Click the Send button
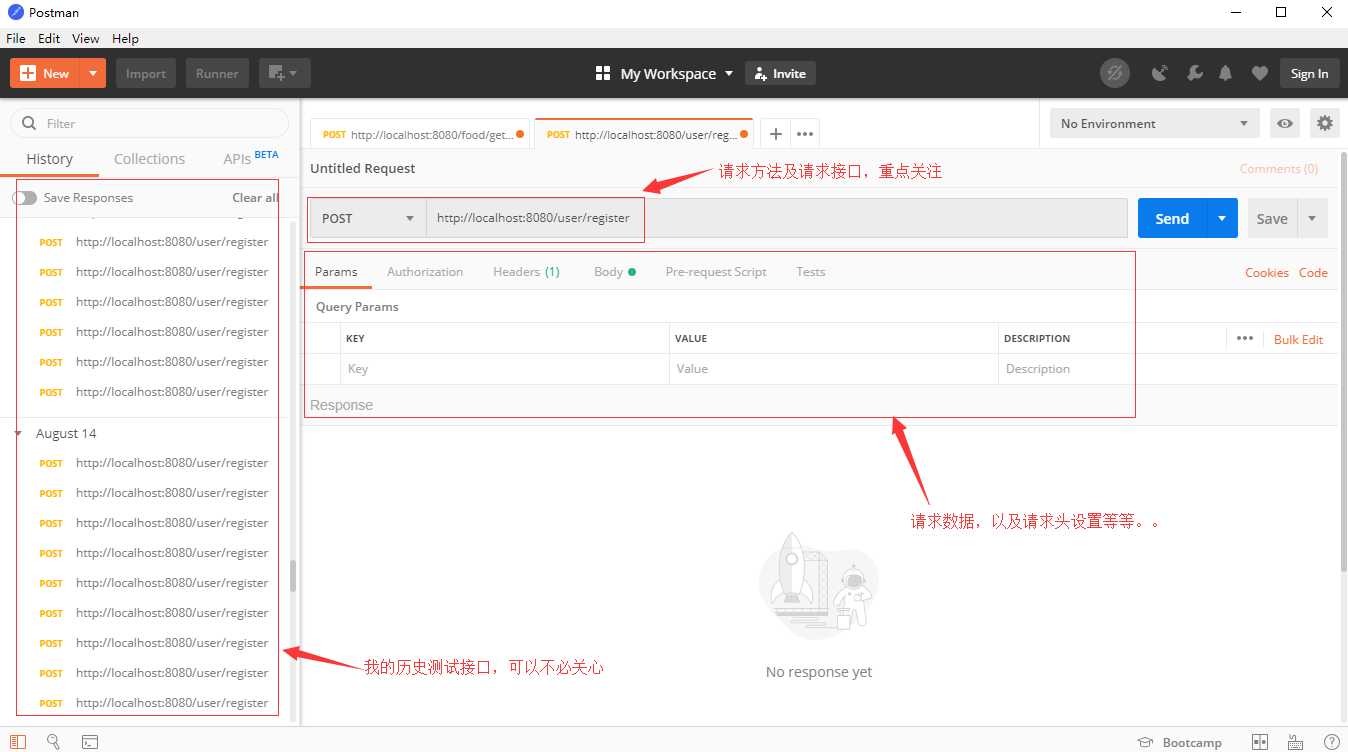Screen dimensions: 1348x752 [x=1172, y=218]
